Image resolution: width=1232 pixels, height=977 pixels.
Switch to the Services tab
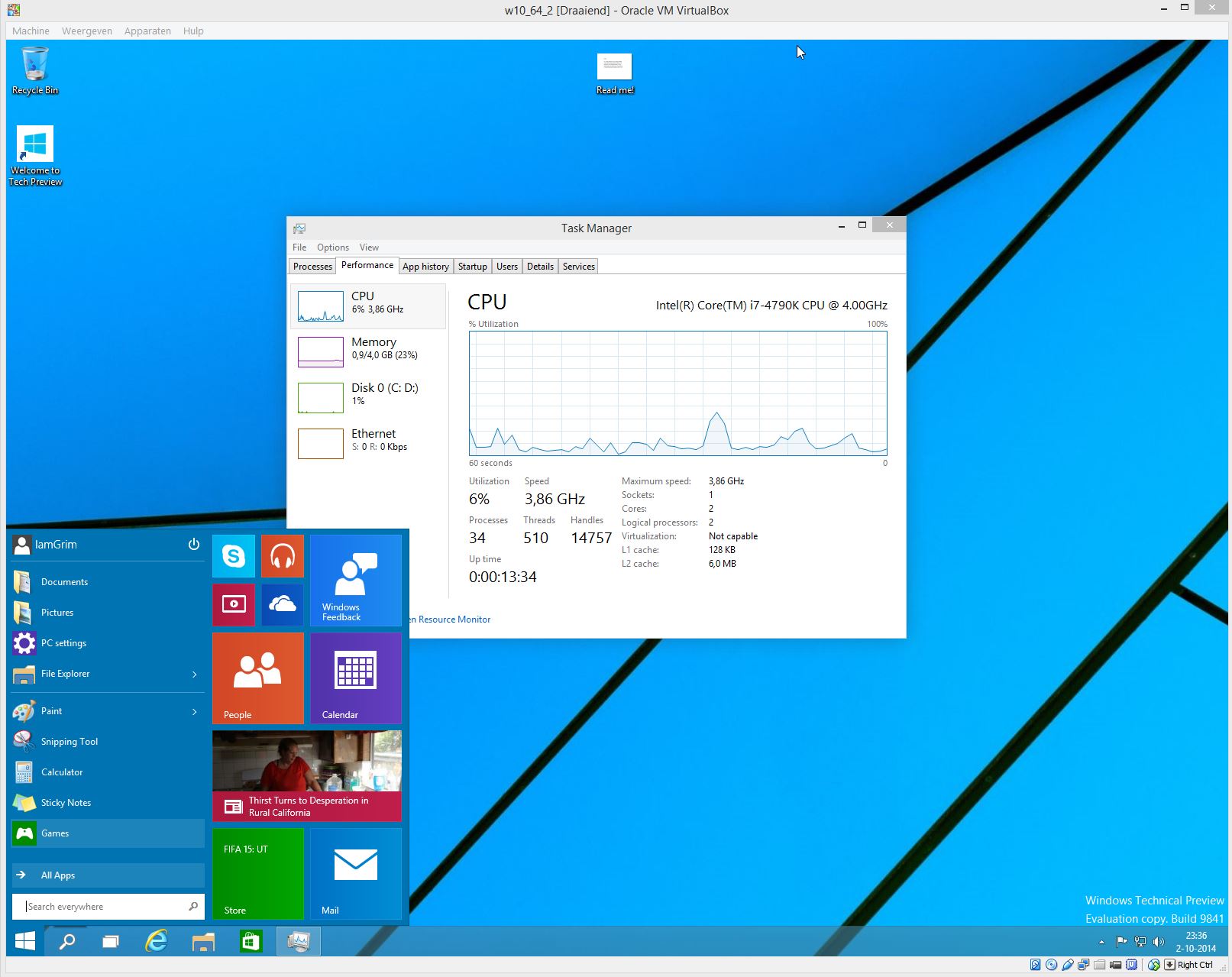(578, 267)
